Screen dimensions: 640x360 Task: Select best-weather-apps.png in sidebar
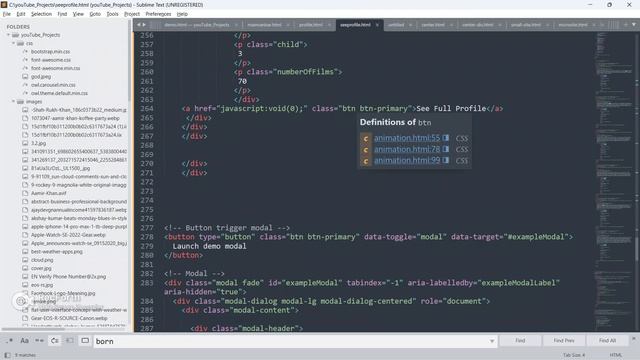coord(57,251)
